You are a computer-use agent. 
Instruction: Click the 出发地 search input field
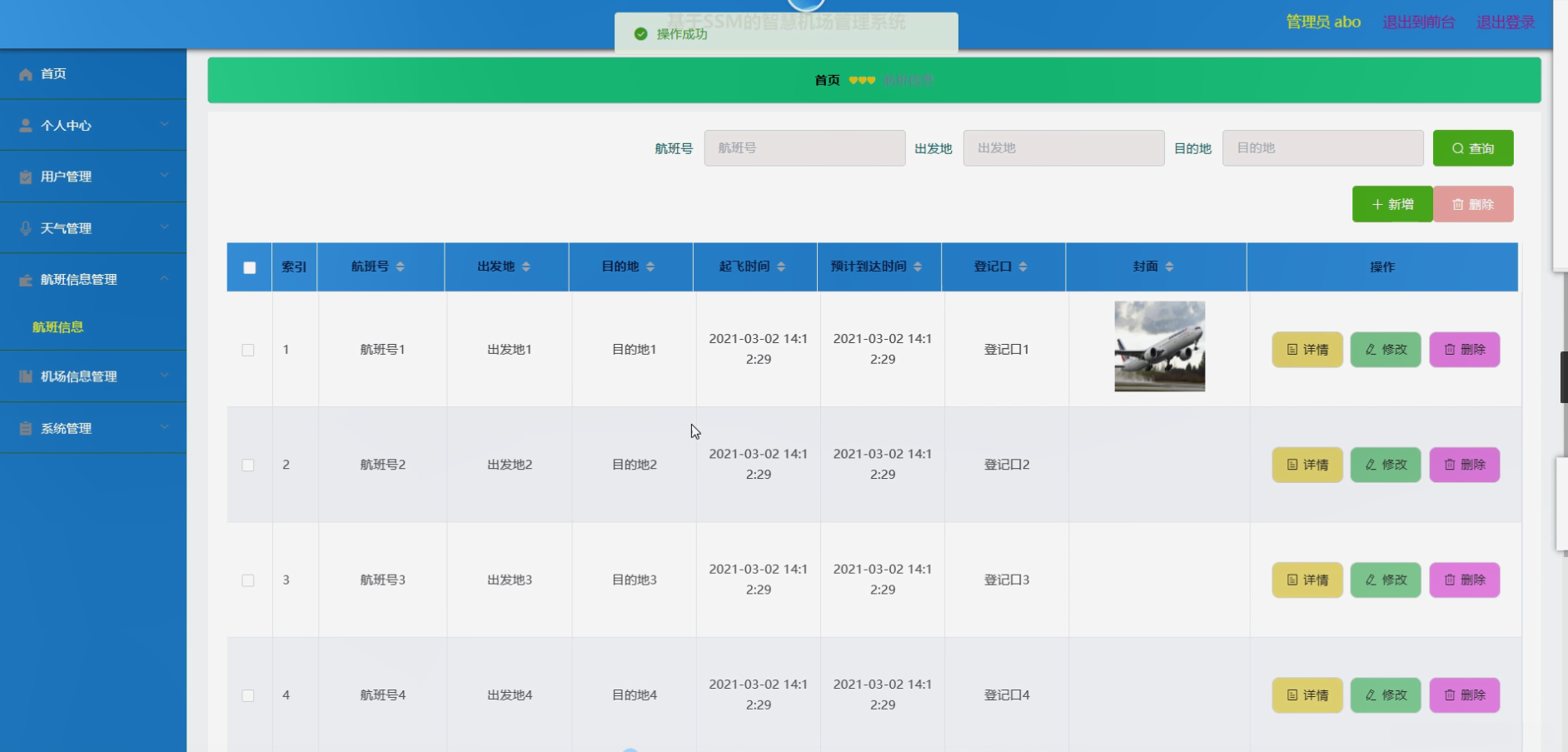pos(1063,148)
